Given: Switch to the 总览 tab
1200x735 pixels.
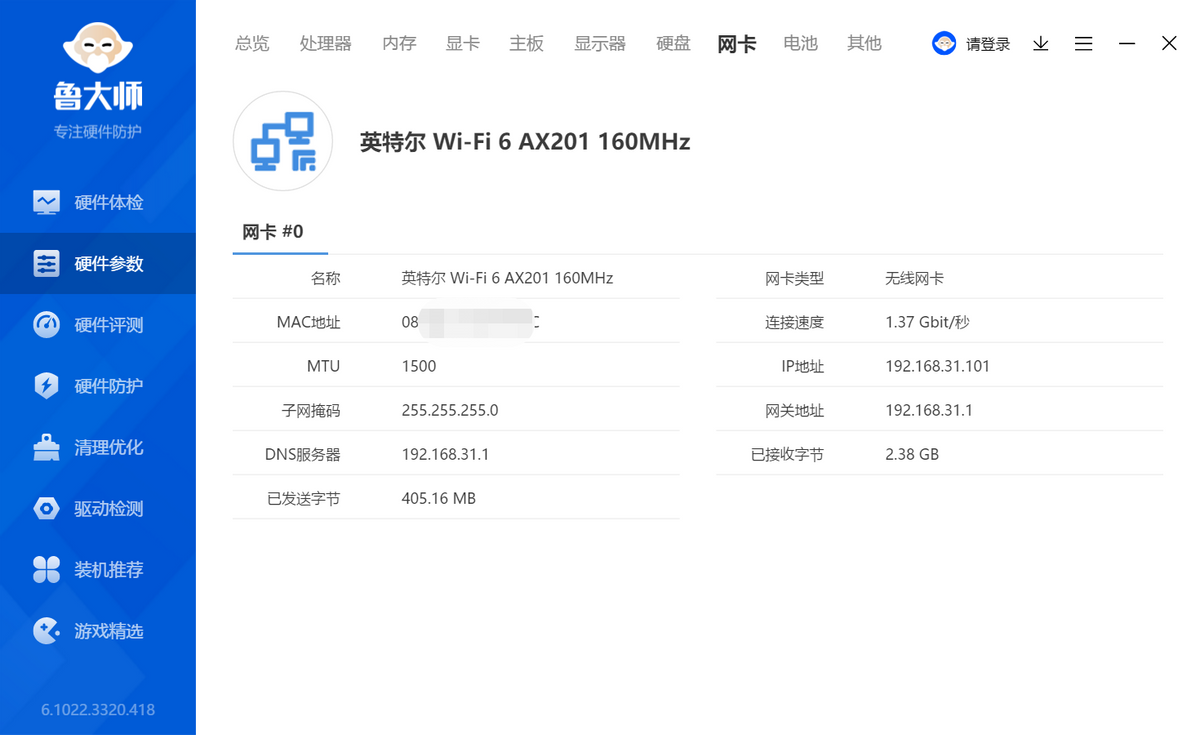Looking at the screenshot, I should (252, 43).
